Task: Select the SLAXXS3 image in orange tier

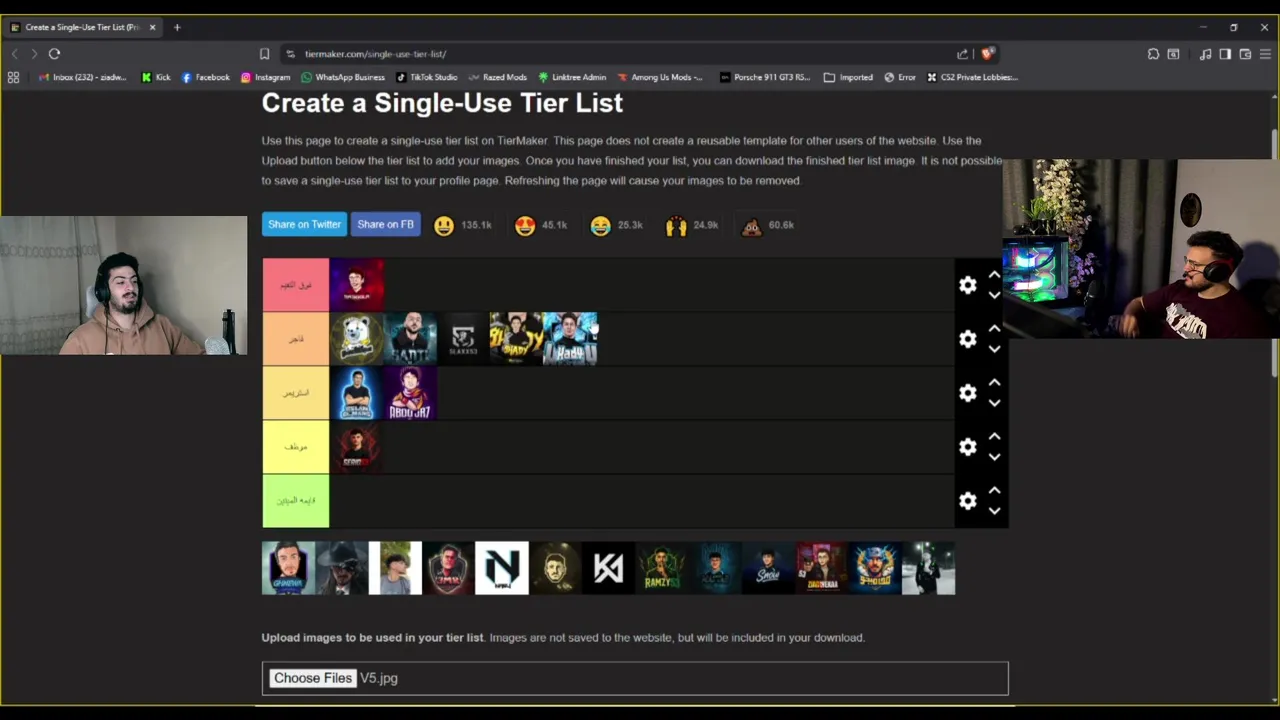Action: point(463,339)
